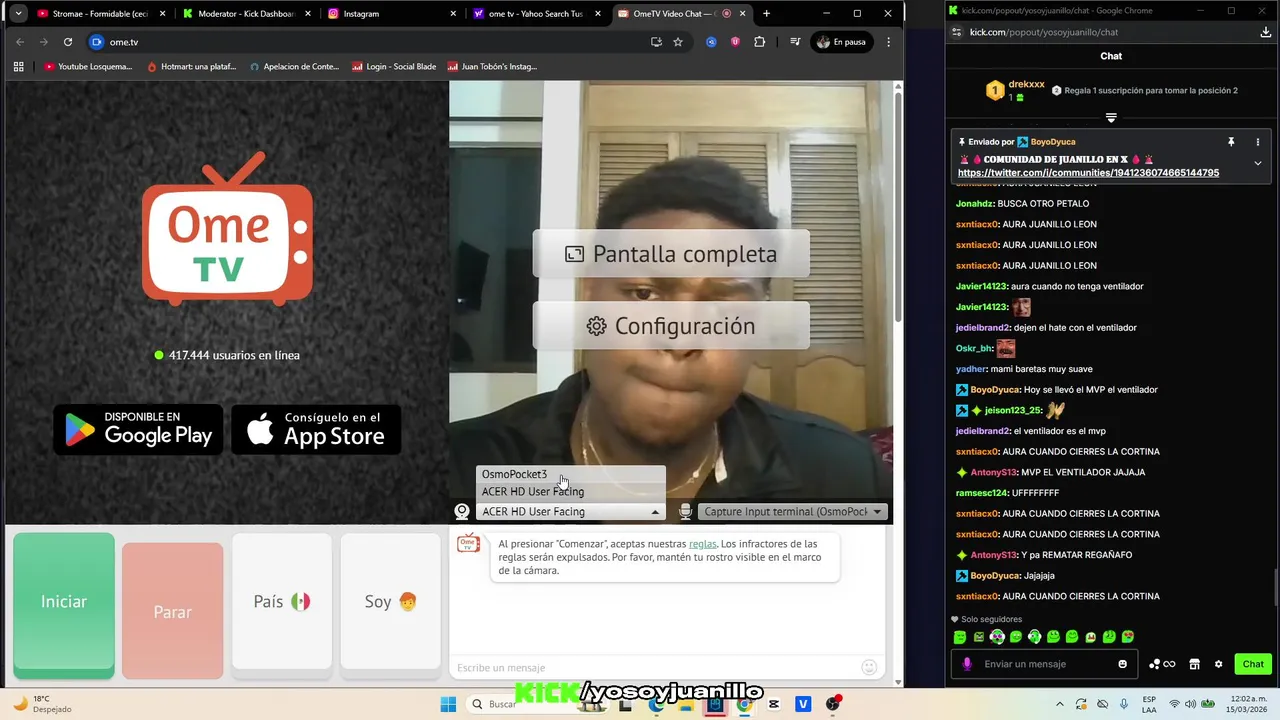This screenshot has width=1280, height=720.
Task: Open Hotmart bookmark
Action: coord(191,66)
